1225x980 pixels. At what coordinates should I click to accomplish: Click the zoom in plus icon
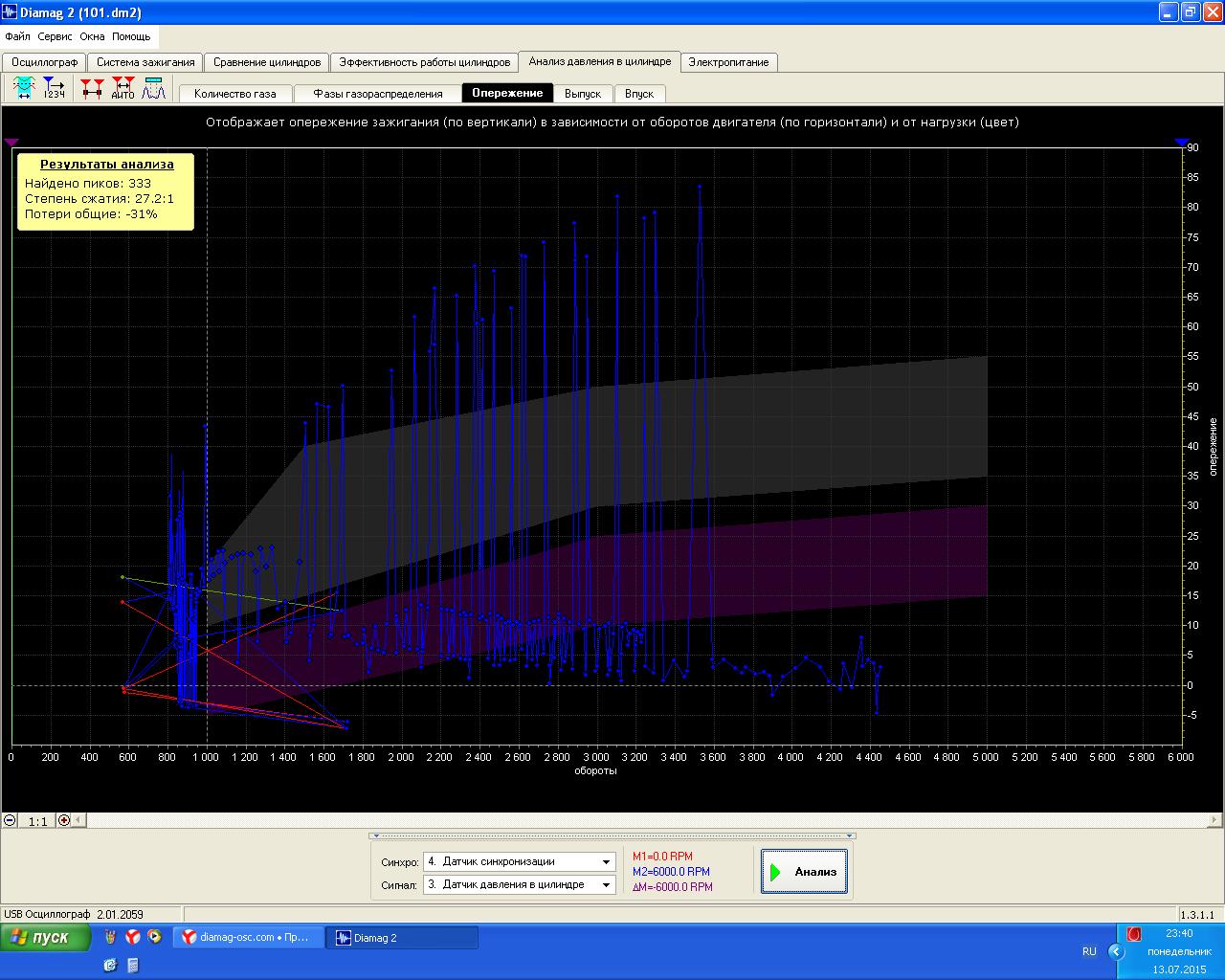pos(64,820)
